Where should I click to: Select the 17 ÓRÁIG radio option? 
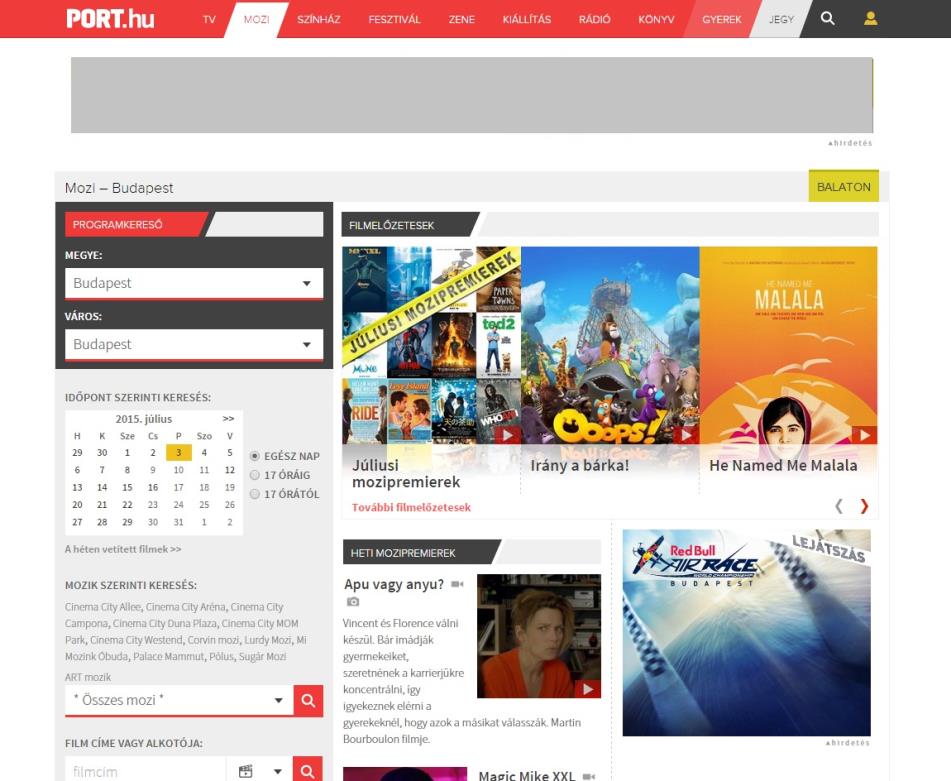point(255,475)
